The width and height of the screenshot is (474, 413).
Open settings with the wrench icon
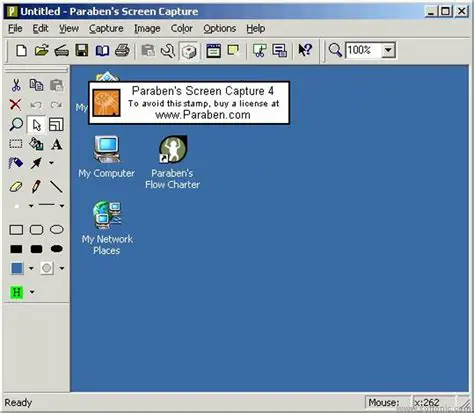click(168, 51)
